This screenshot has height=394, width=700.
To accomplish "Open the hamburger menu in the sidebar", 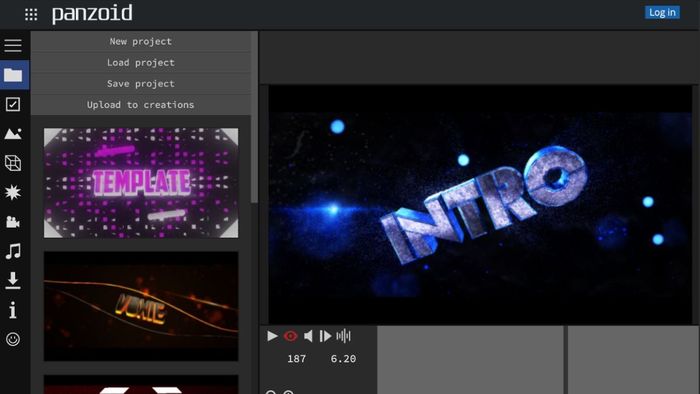I will (13, 45).
